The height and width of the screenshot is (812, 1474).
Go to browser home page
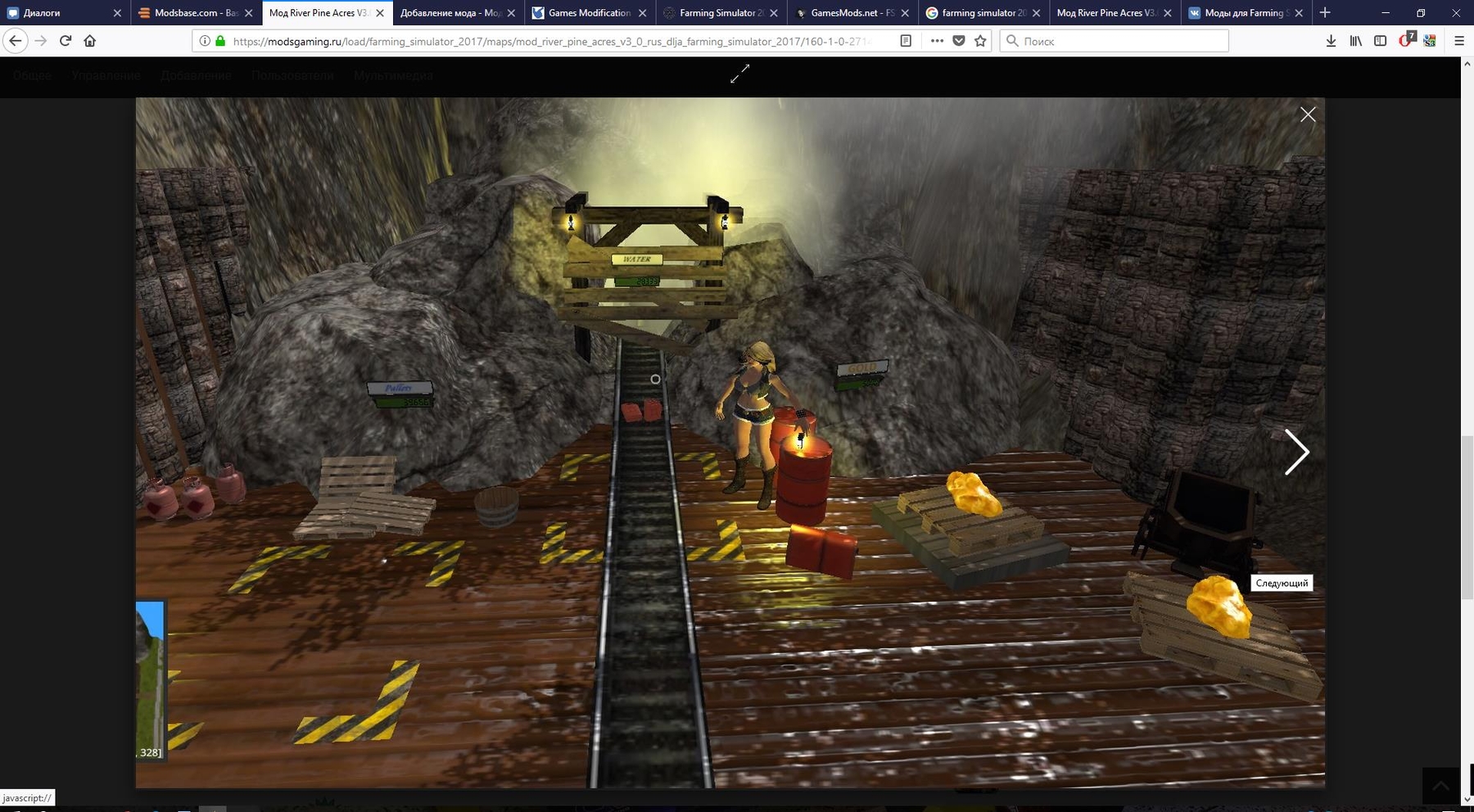[90, 41]
